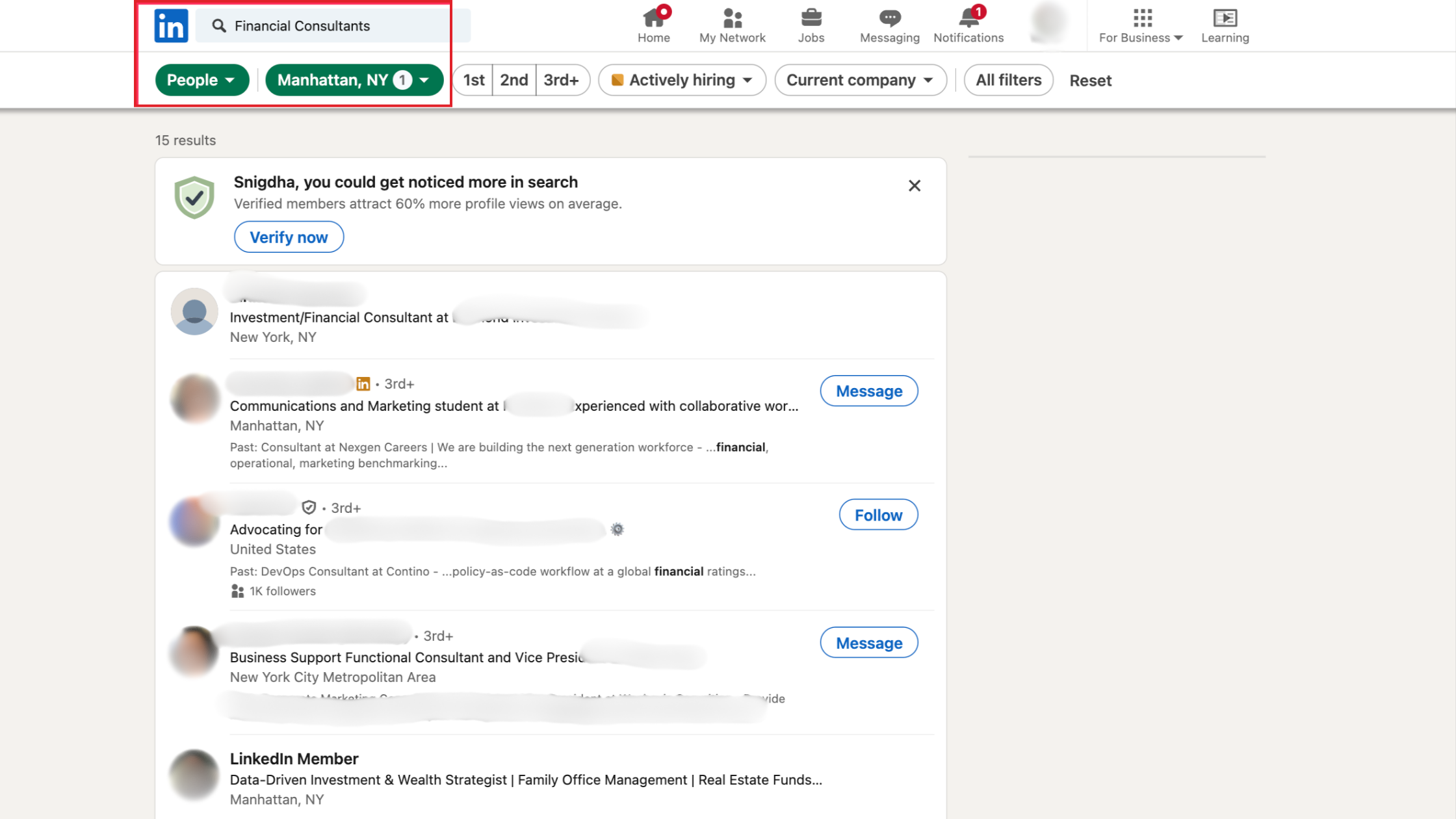1456x819 pixels.
Task: Expand the Manhattan, NY location filter
Action: 354,80
